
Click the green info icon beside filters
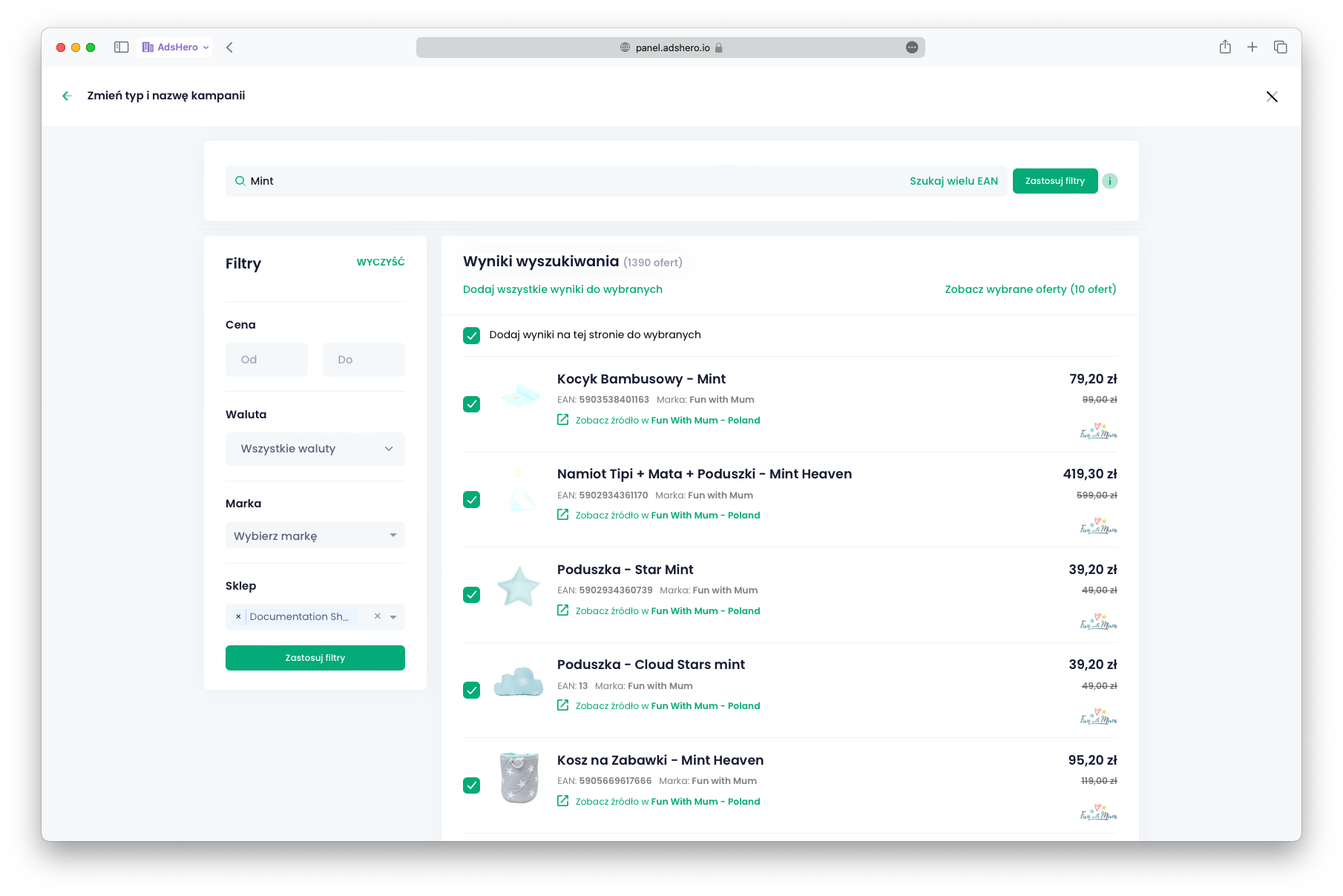tap(1110, 181)
